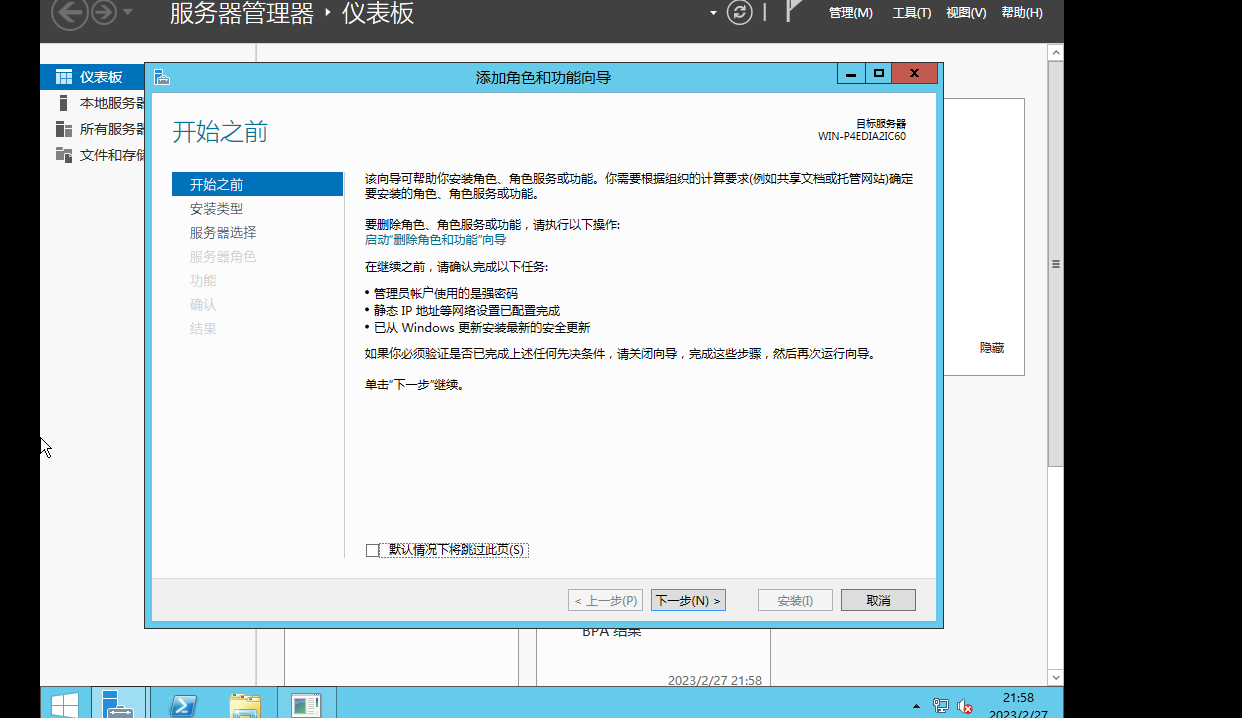Screen dimensions: 1242x718
Task: Go to the 服务器选择 wizard step
Action: coord(223,233)
